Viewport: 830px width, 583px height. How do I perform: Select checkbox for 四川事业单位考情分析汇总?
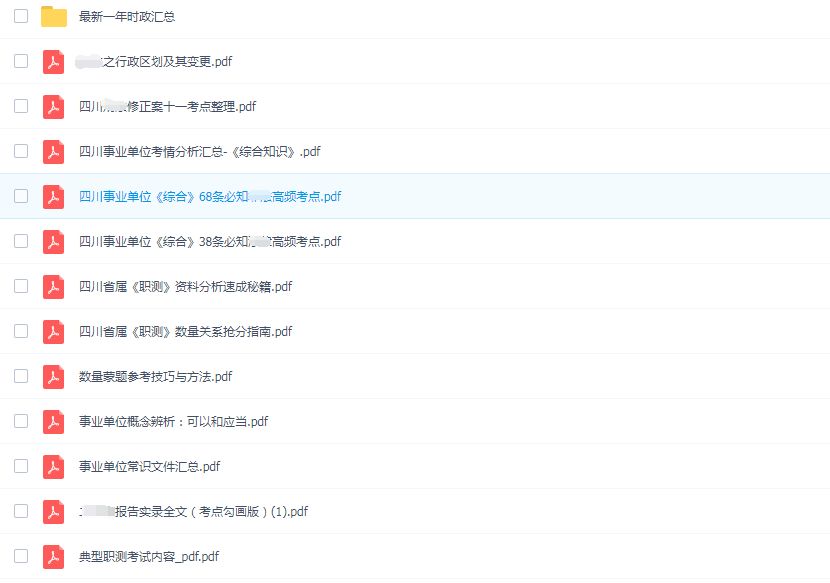point(21,151)
